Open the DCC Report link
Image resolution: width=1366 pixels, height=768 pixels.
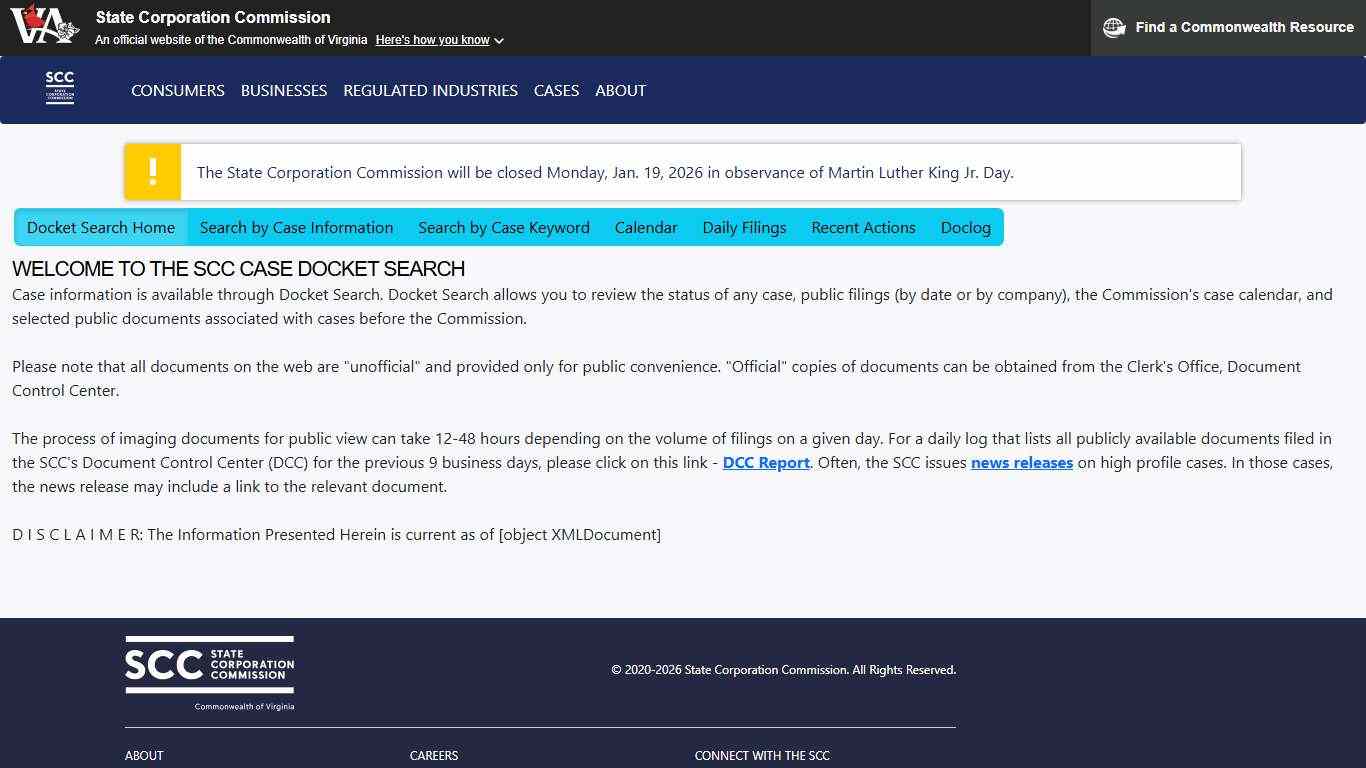point(765,462)
